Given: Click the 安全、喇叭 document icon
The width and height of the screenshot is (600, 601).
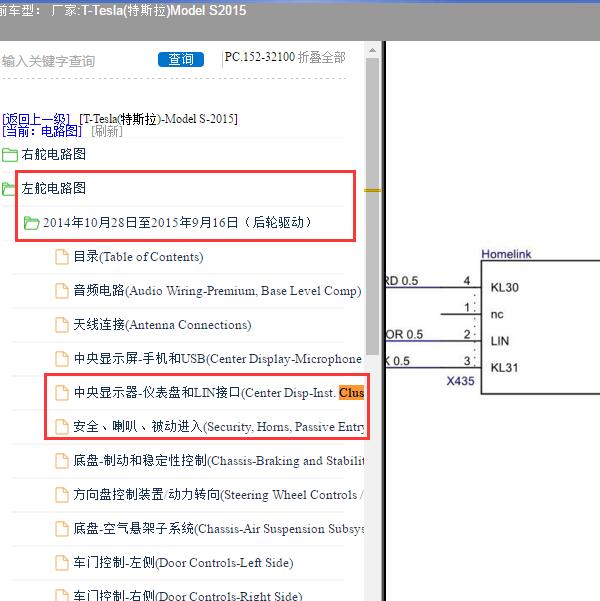Looking at the screenshot, I should coord(62,427).
